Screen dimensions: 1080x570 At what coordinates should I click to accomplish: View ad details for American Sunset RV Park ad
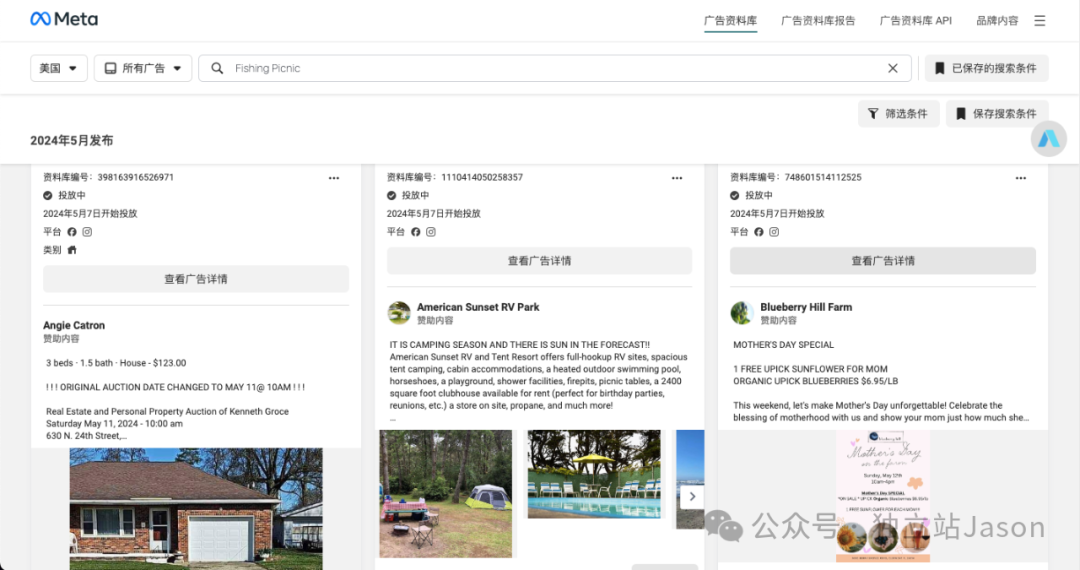coord(539,261)
